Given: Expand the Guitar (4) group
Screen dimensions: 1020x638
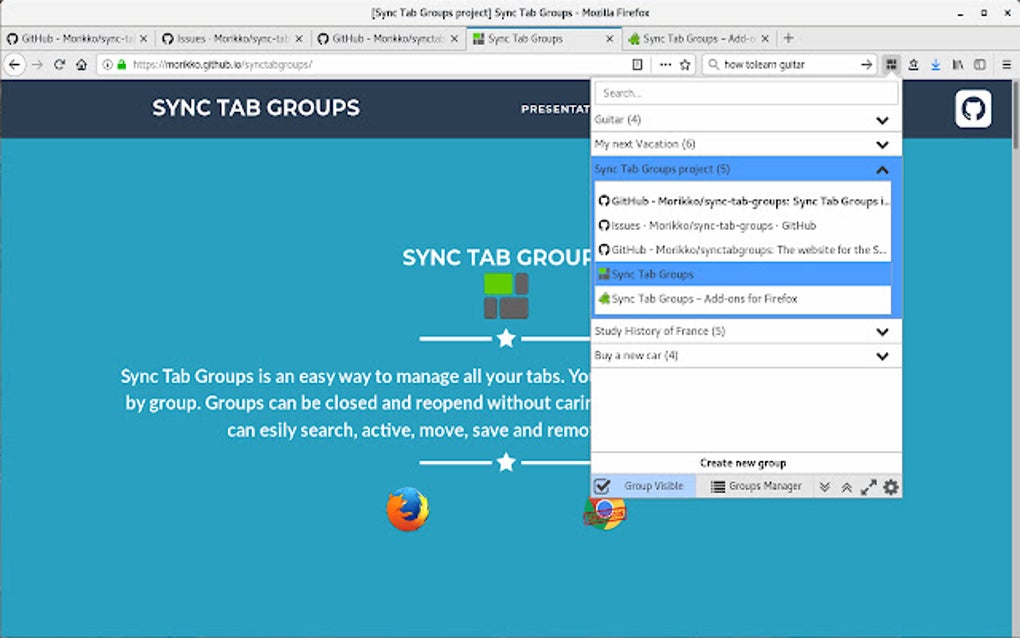Looking at the screenshot, I should (882, 120).
